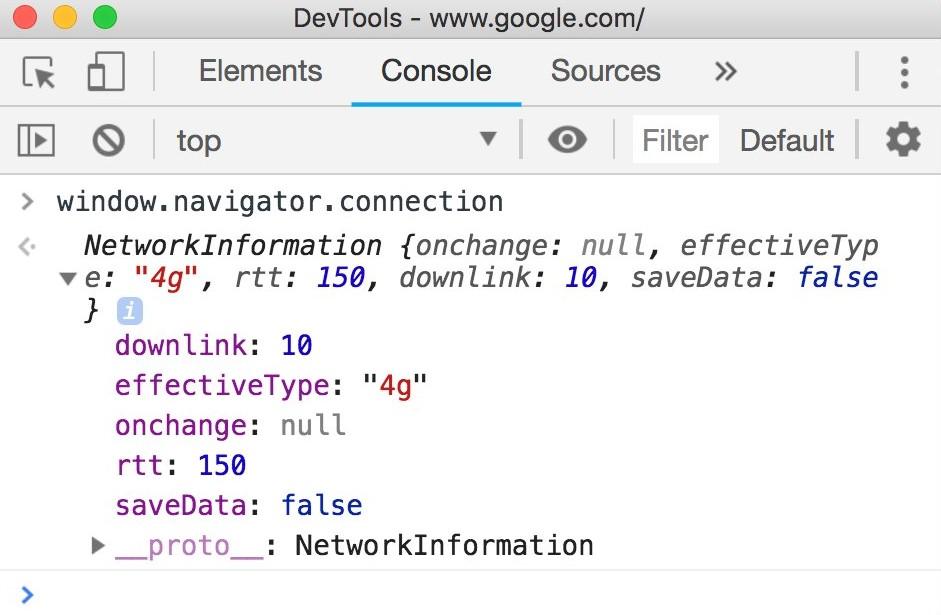
Task: Switch to the Sources tab
Action: pos(605,71)
